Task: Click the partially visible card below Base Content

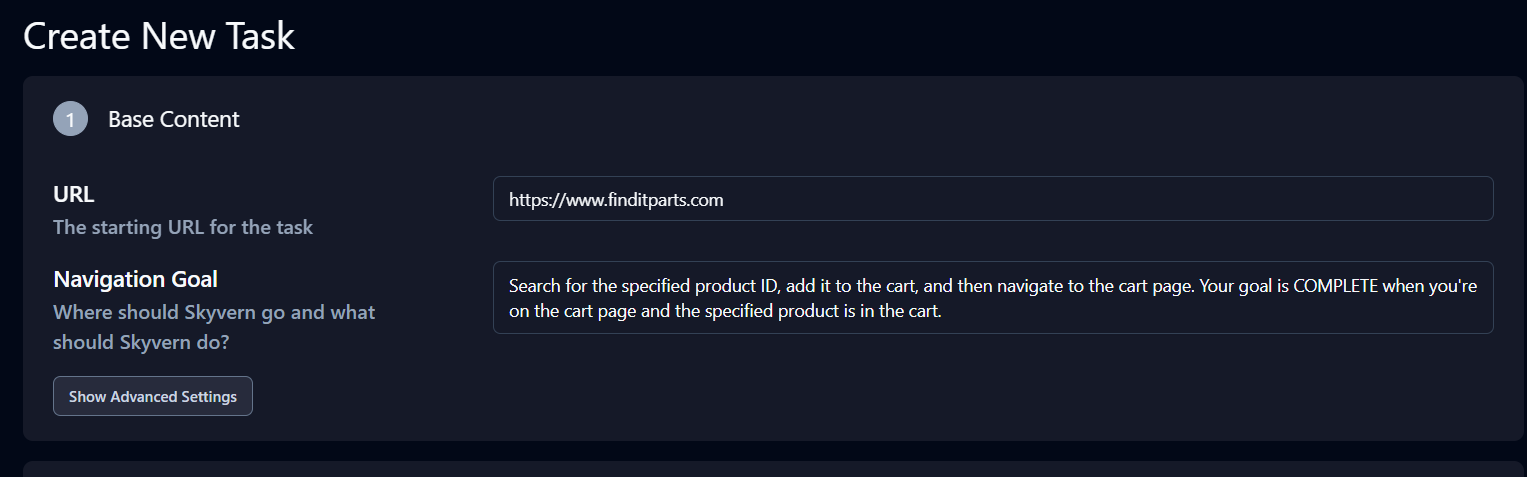Action: pyautogui.click(x=772, y=469)
